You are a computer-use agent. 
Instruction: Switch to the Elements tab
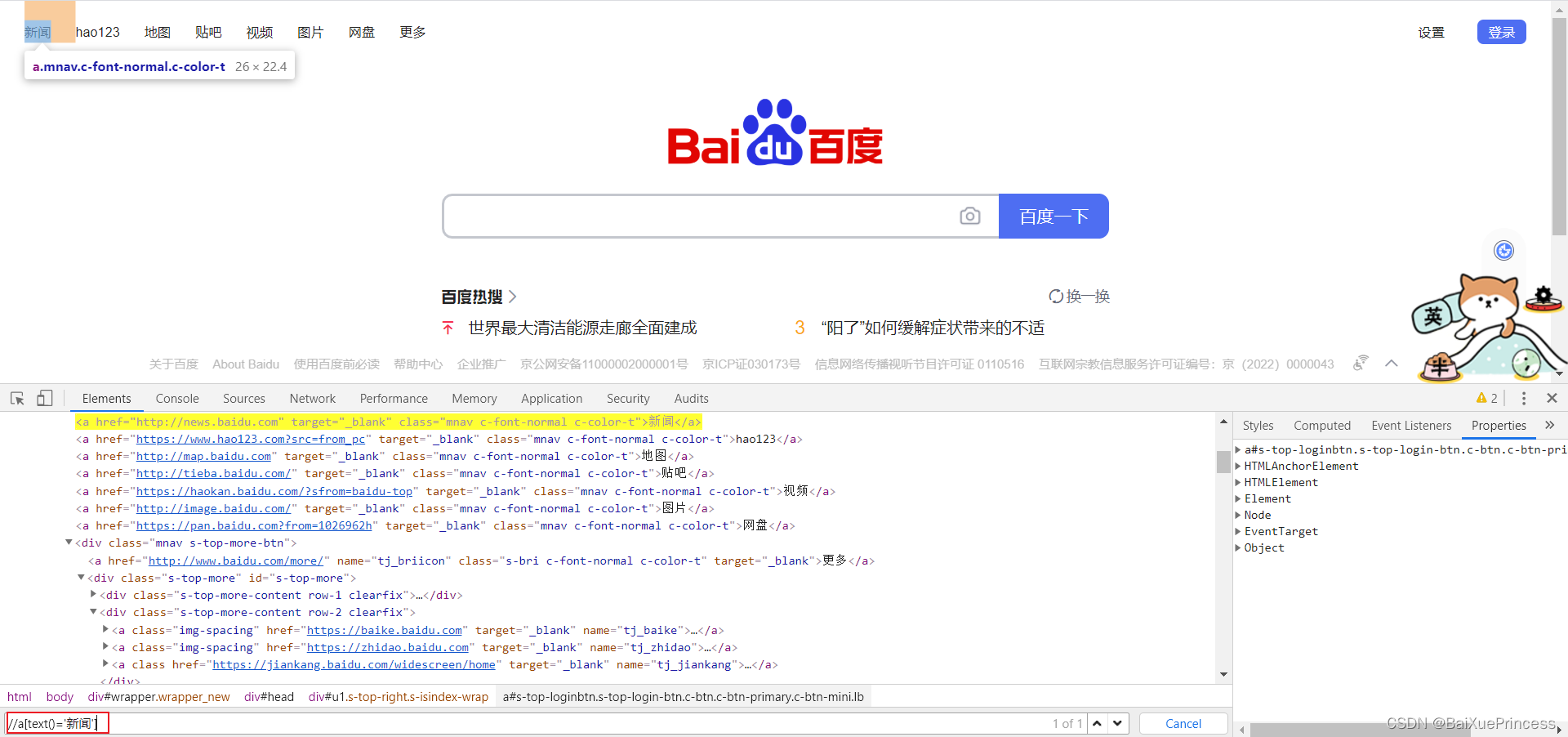(106, 399)
